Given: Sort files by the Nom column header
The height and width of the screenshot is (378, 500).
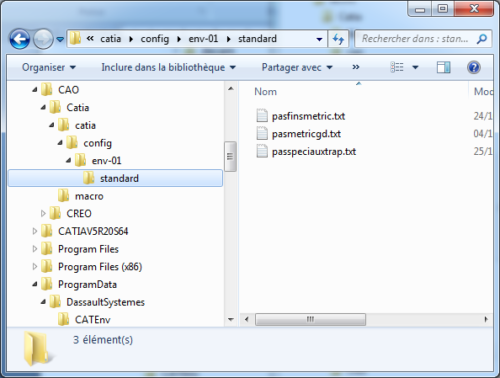Looking at the screenshot, I should tap(266, 92).
